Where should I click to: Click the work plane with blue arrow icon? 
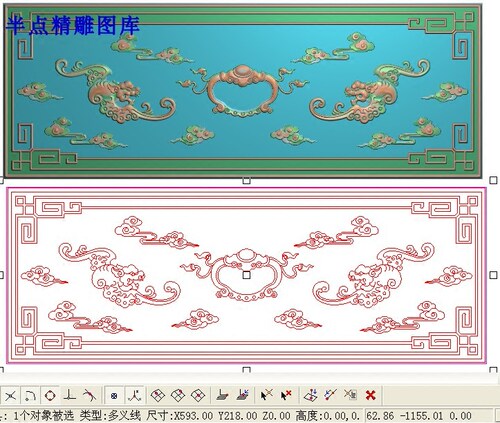point(243,395)
